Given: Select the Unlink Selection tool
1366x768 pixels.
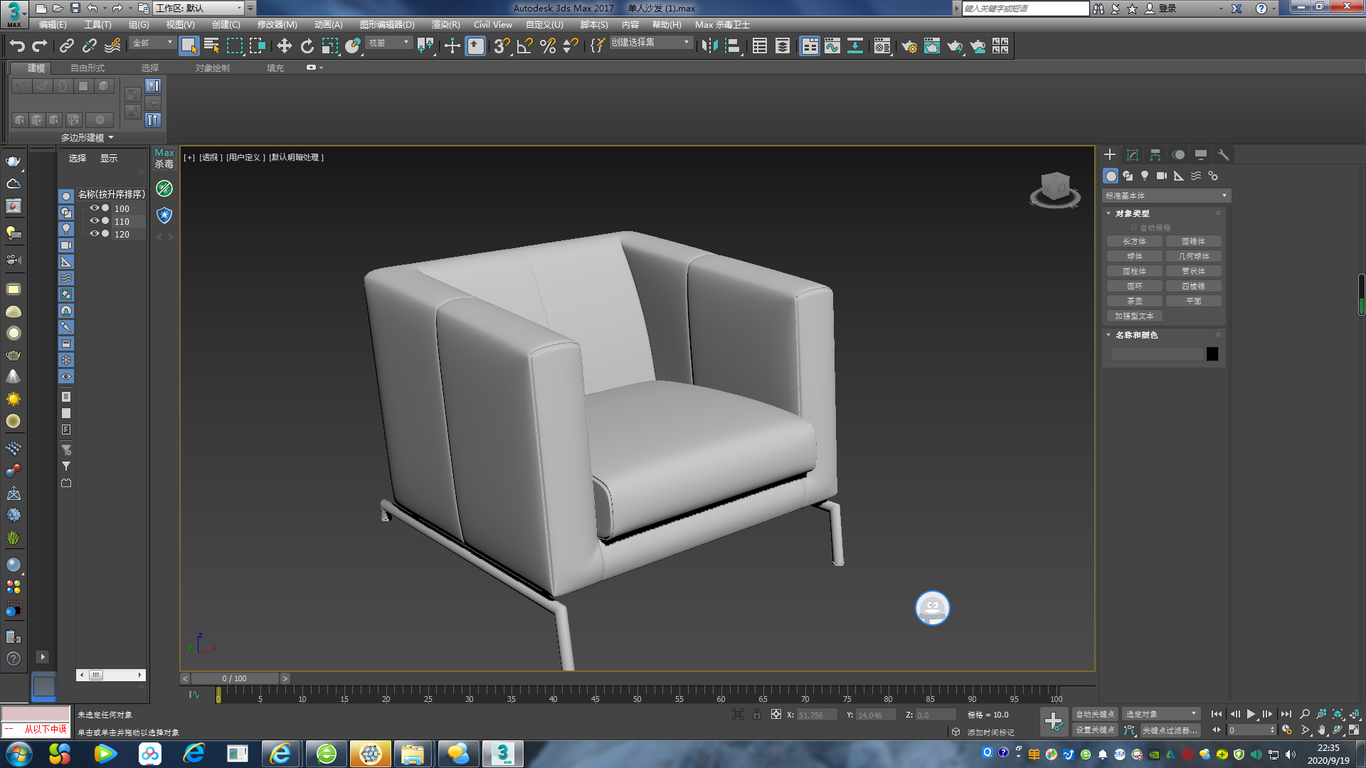Looking at the screenshot, I should pyautogui.click(x=89, y=46).
